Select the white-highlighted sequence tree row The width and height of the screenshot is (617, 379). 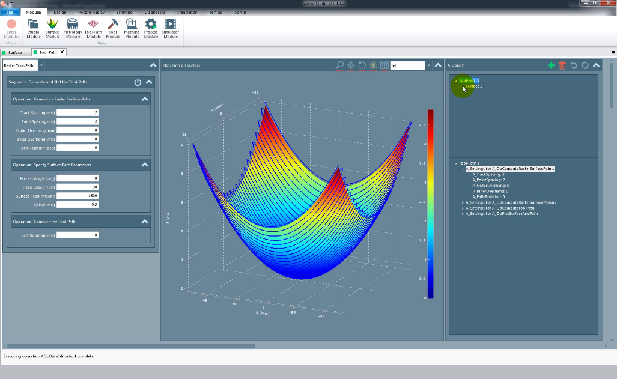click(510, 169)
